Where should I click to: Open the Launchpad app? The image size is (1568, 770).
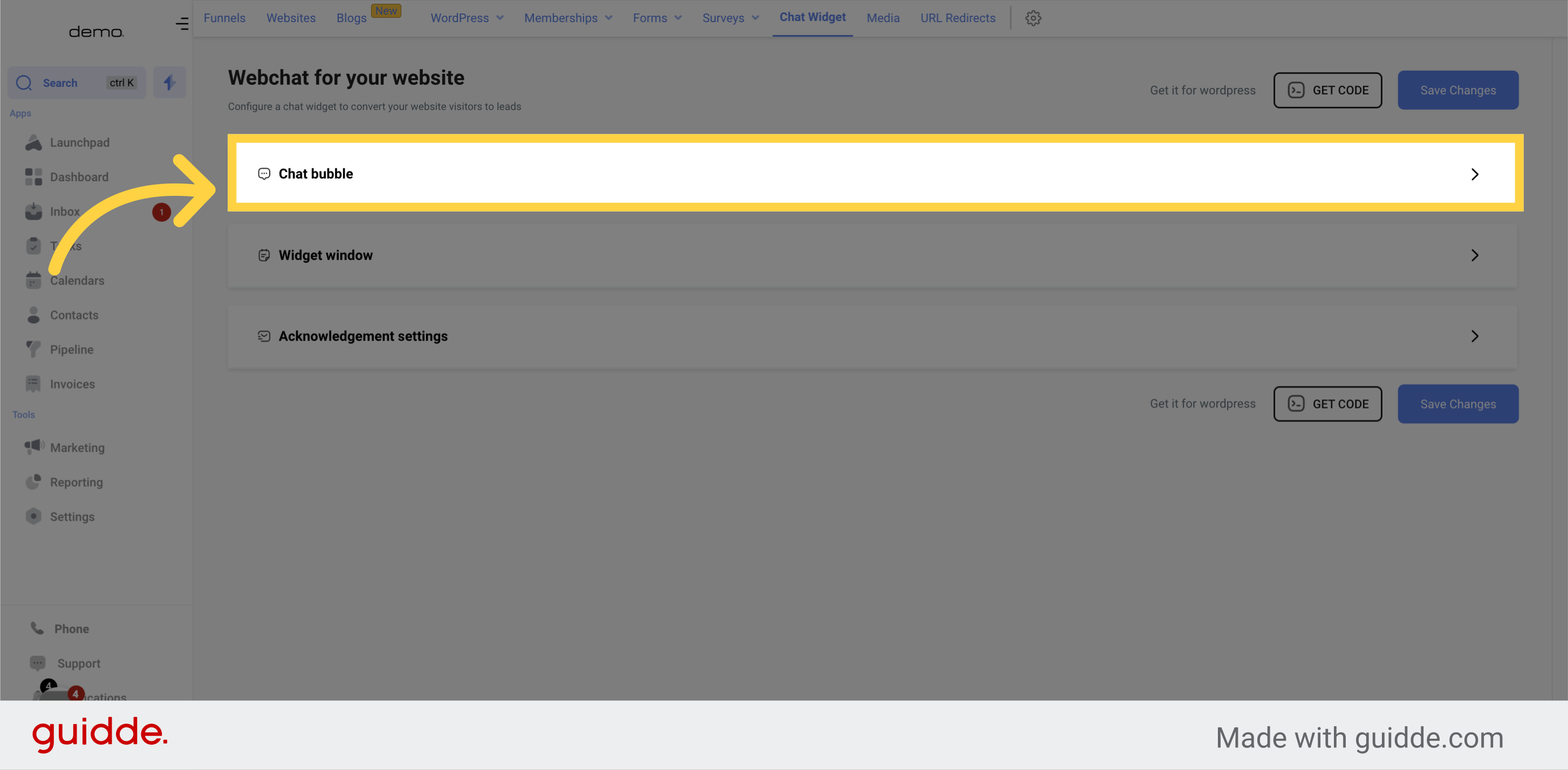79,142
